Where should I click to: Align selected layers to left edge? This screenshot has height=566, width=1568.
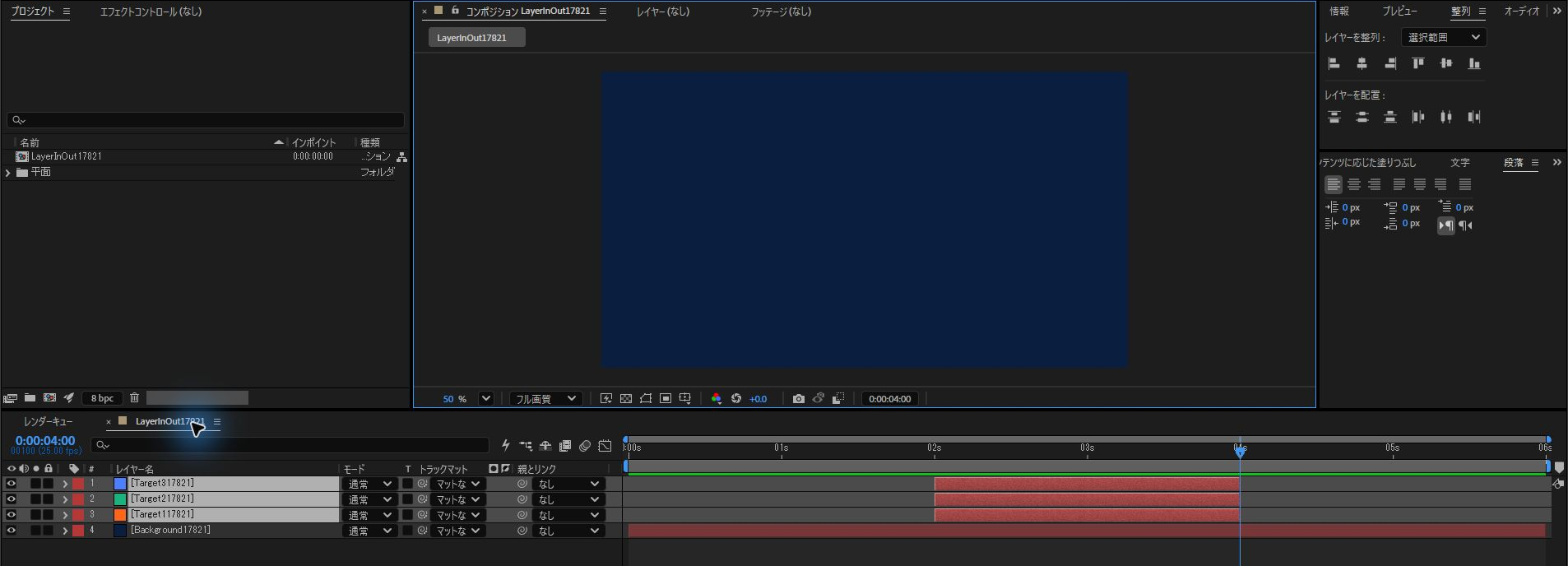click(1334, 63)
